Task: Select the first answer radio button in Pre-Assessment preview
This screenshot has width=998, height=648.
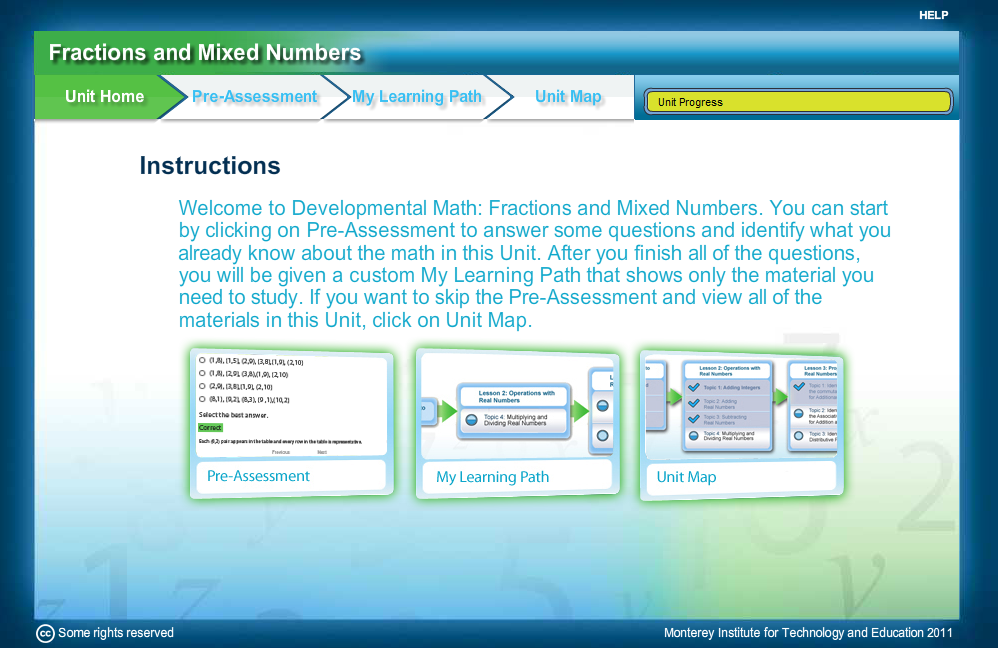Action: click(202, 361)
